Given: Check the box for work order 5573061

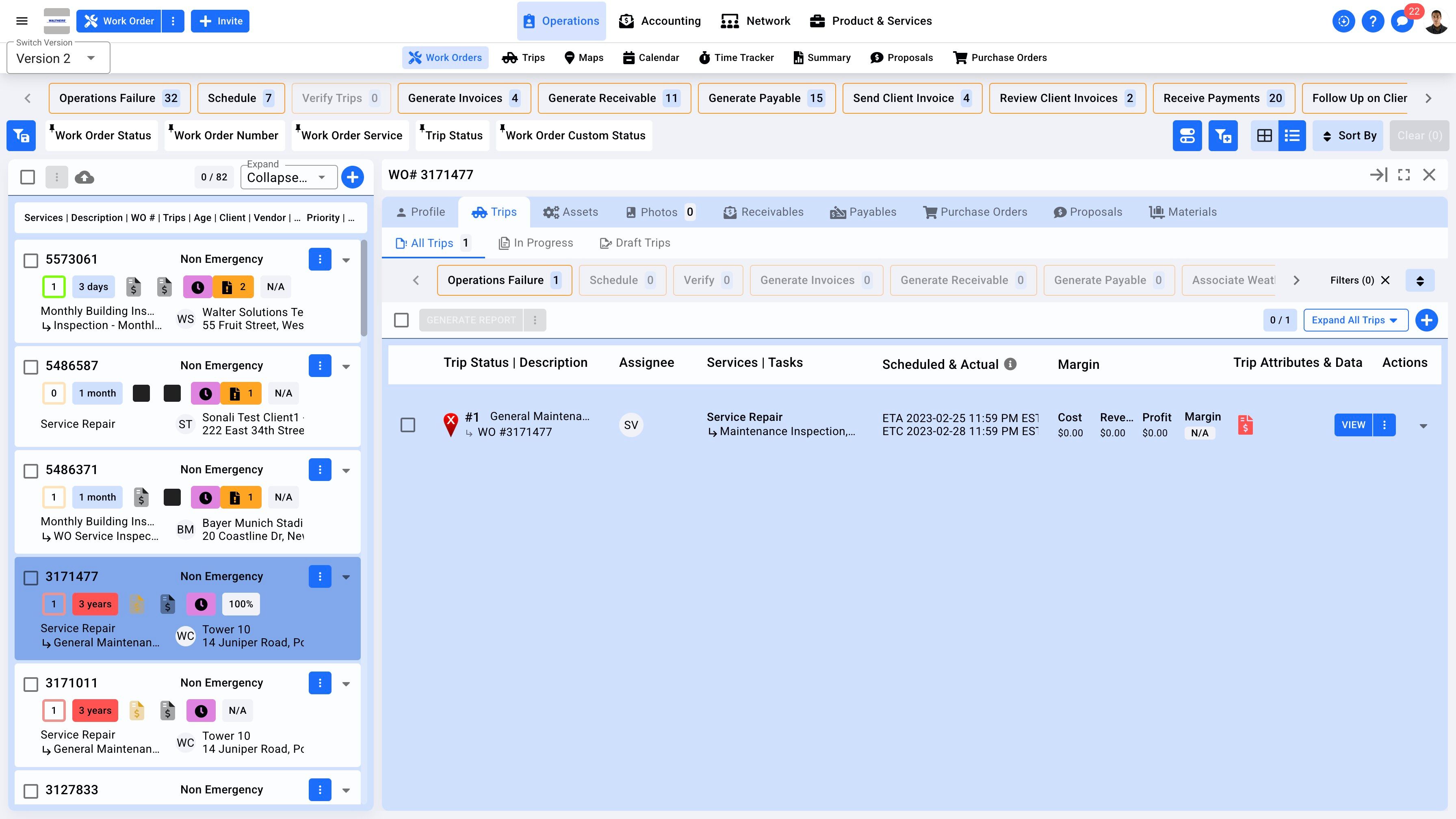Looking at the screenshot, I should coord(31,260).
